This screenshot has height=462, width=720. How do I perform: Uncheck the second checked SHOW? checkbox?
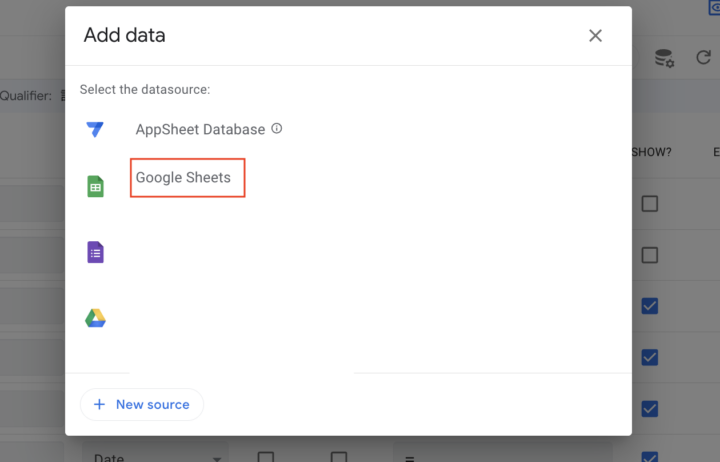[650, 357]
